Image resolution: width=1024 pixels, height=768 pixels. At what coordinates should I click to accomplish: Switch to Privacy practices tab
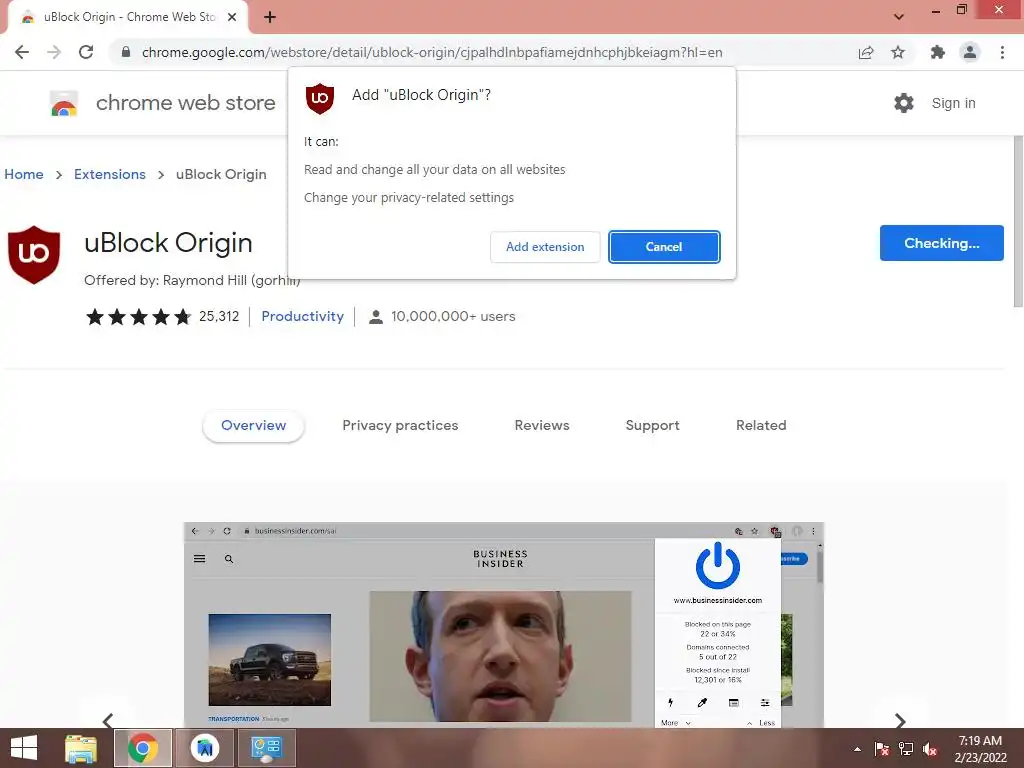[400, 425]
